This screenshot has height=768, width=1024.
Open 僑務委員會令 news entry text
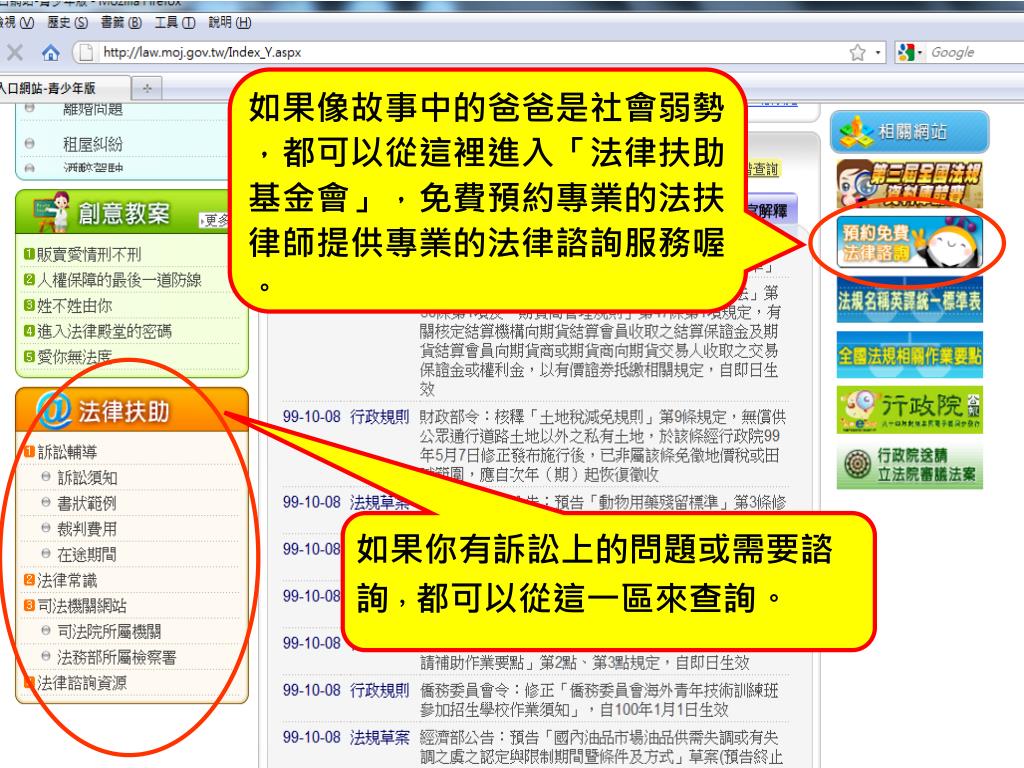click(x=599, y=699)
